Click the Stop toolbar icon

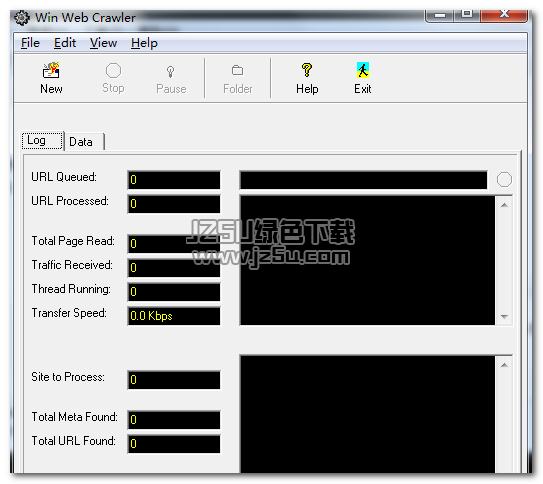[113, 71]
